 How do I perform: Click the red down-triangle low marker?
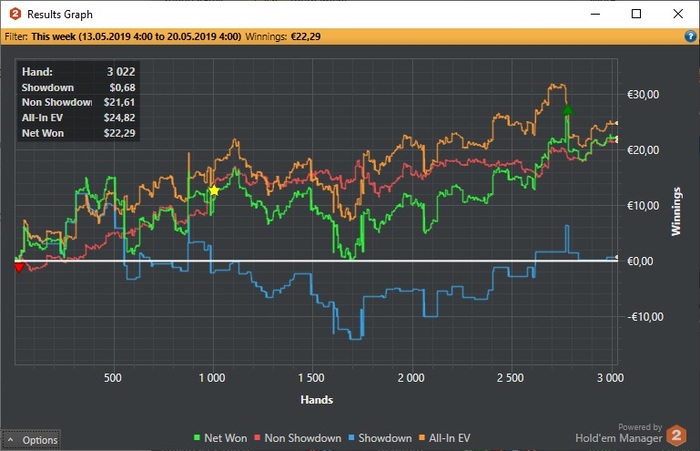19,267
